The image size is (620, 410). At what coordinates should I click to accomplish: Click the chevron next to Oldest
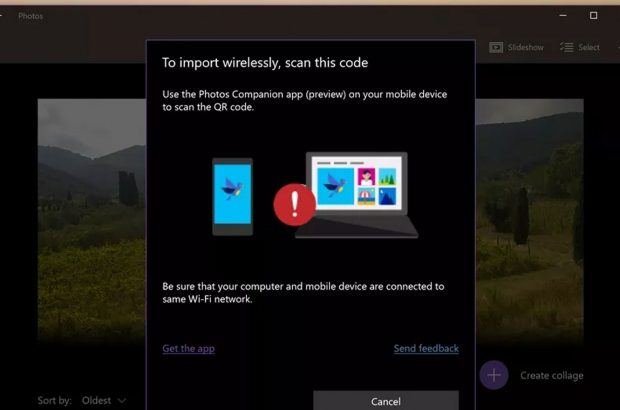[x=122, y=400]
